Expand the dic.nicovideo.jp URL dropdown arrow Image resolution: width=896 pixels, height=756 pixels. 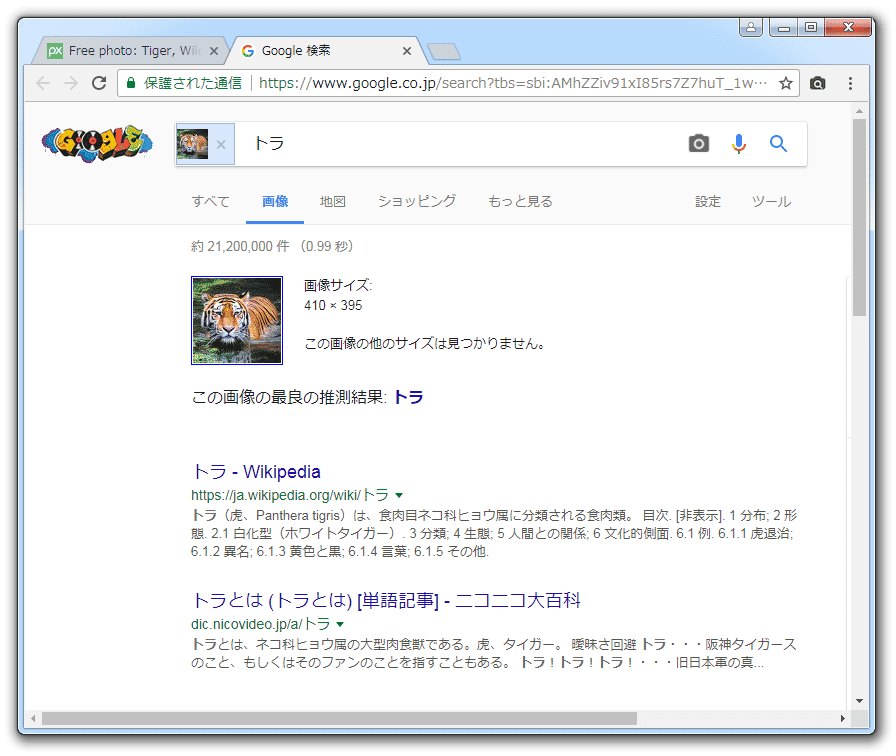340,625
